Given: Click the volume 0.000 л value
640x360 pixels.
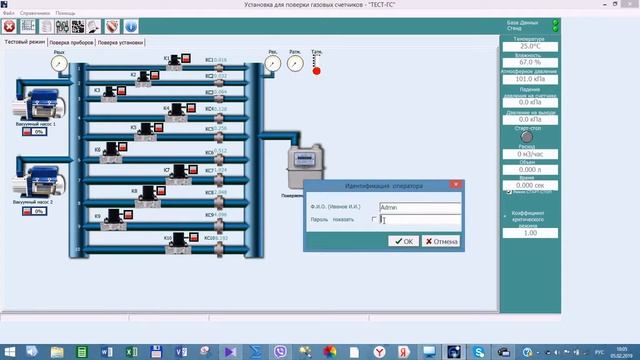Looking at the screenshot, I should [530, 169].
